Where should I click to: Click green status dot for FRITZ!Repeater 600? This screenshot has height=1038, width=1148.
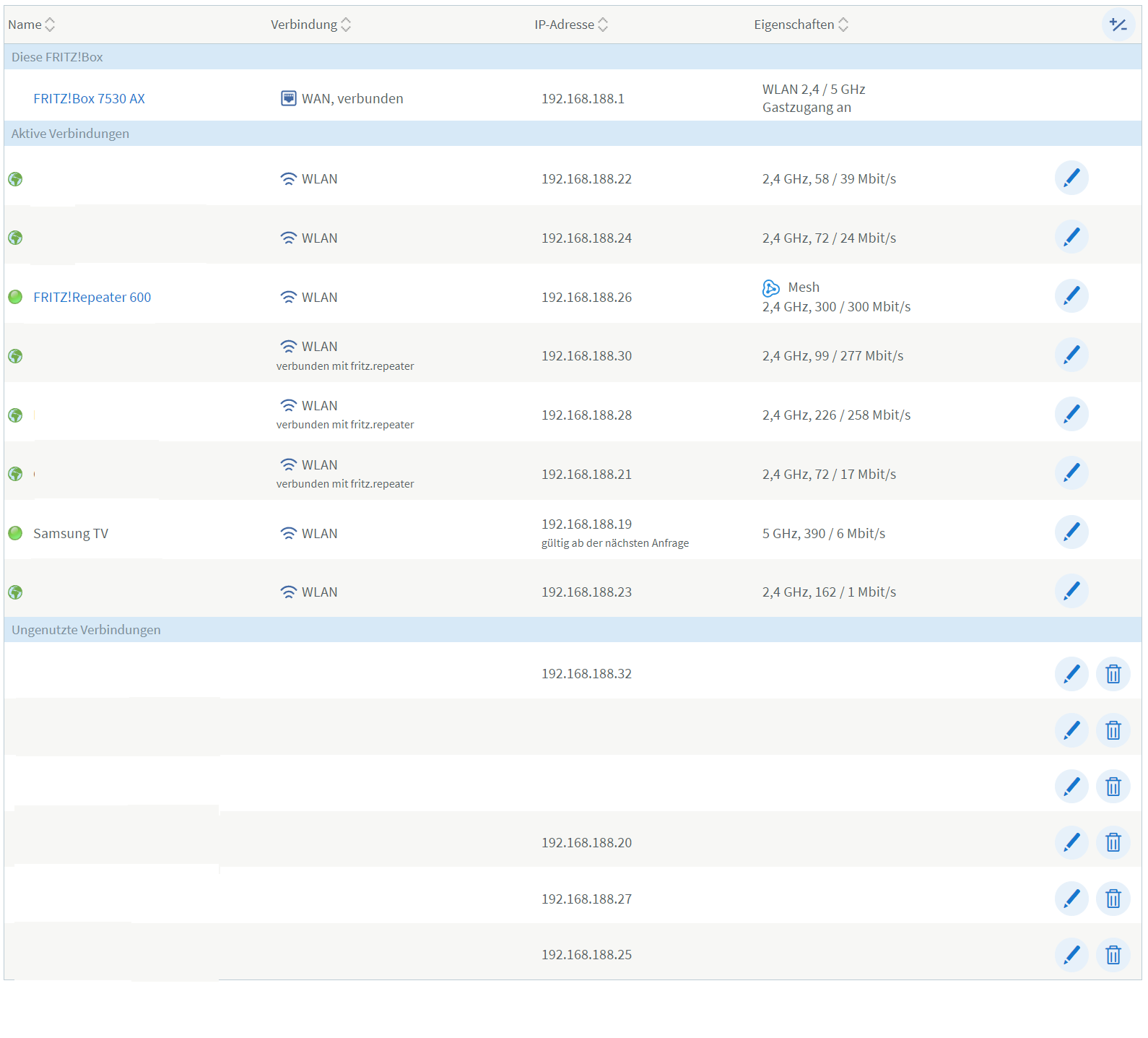[15, 297]
